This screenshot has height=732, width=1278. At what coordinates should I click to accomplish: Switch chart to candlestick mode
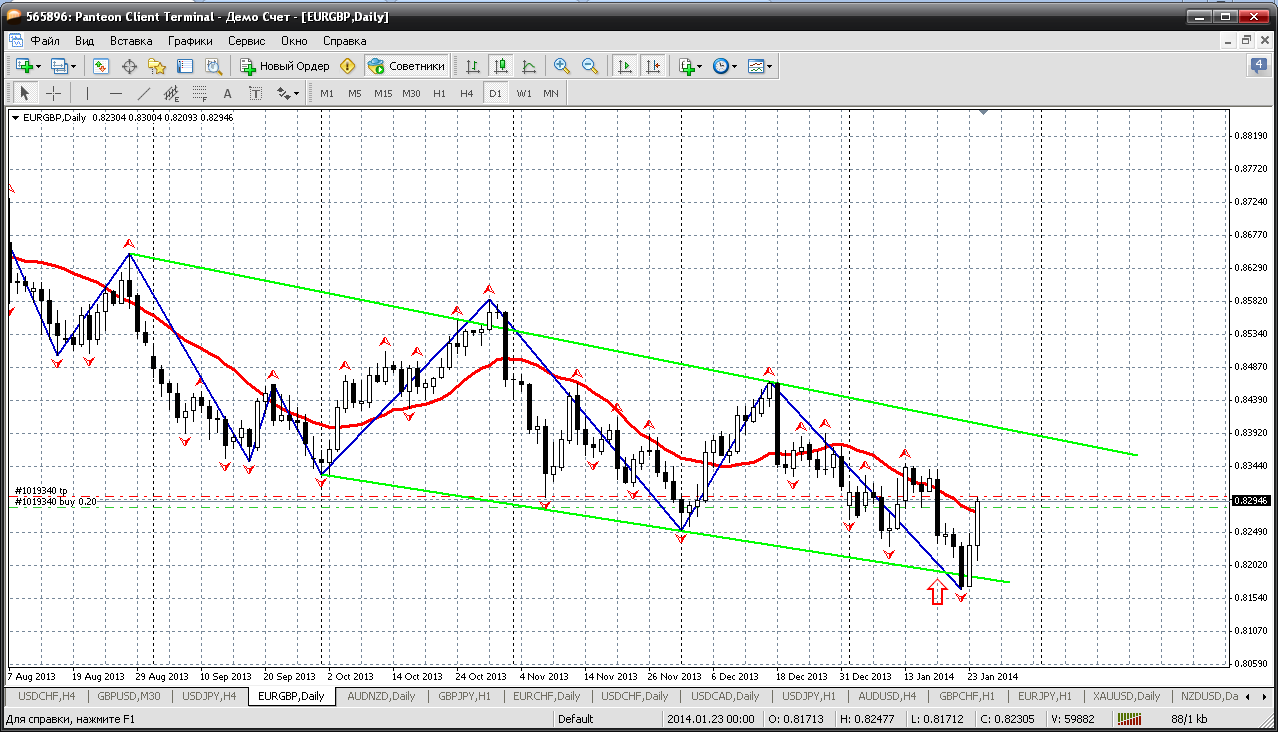point(501,66)
